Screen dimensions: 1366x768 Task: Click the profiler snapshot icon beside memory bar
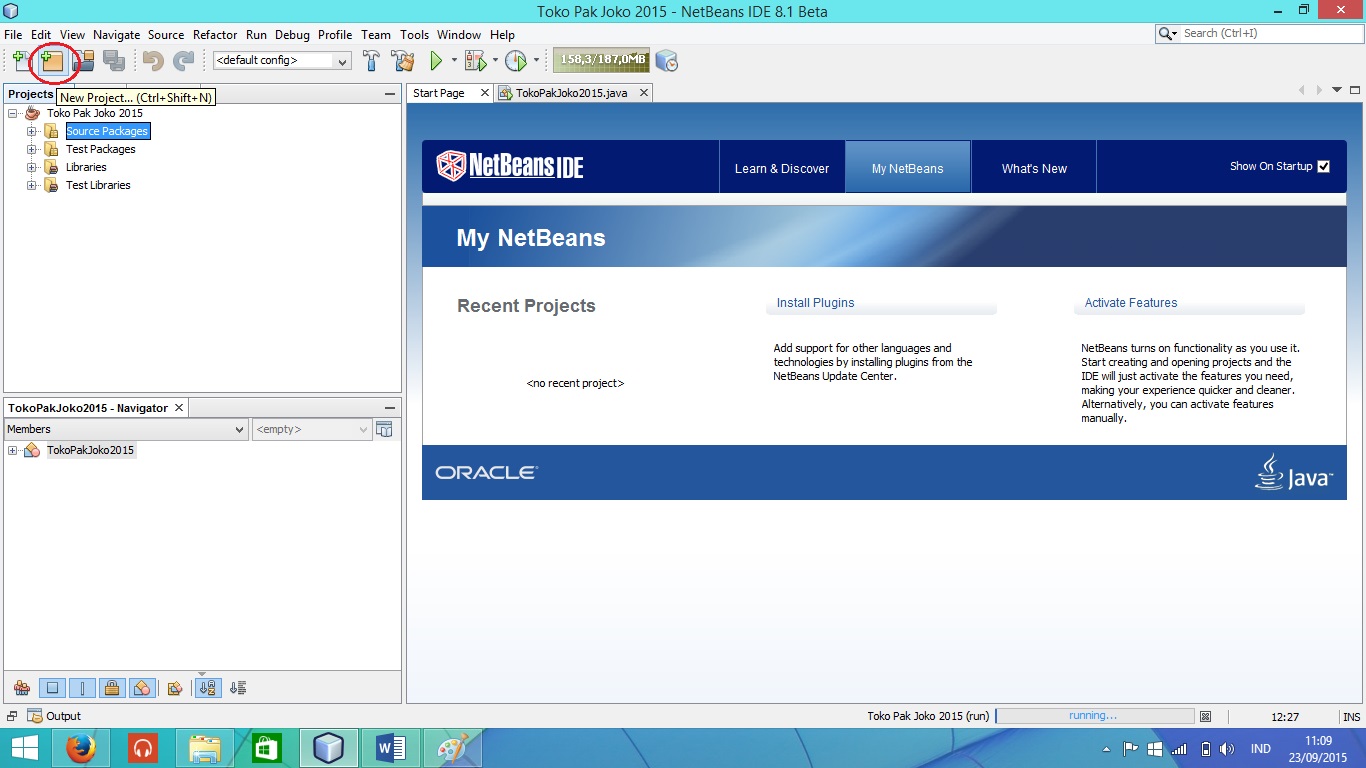pyautogui.click(x=667, y=61)
